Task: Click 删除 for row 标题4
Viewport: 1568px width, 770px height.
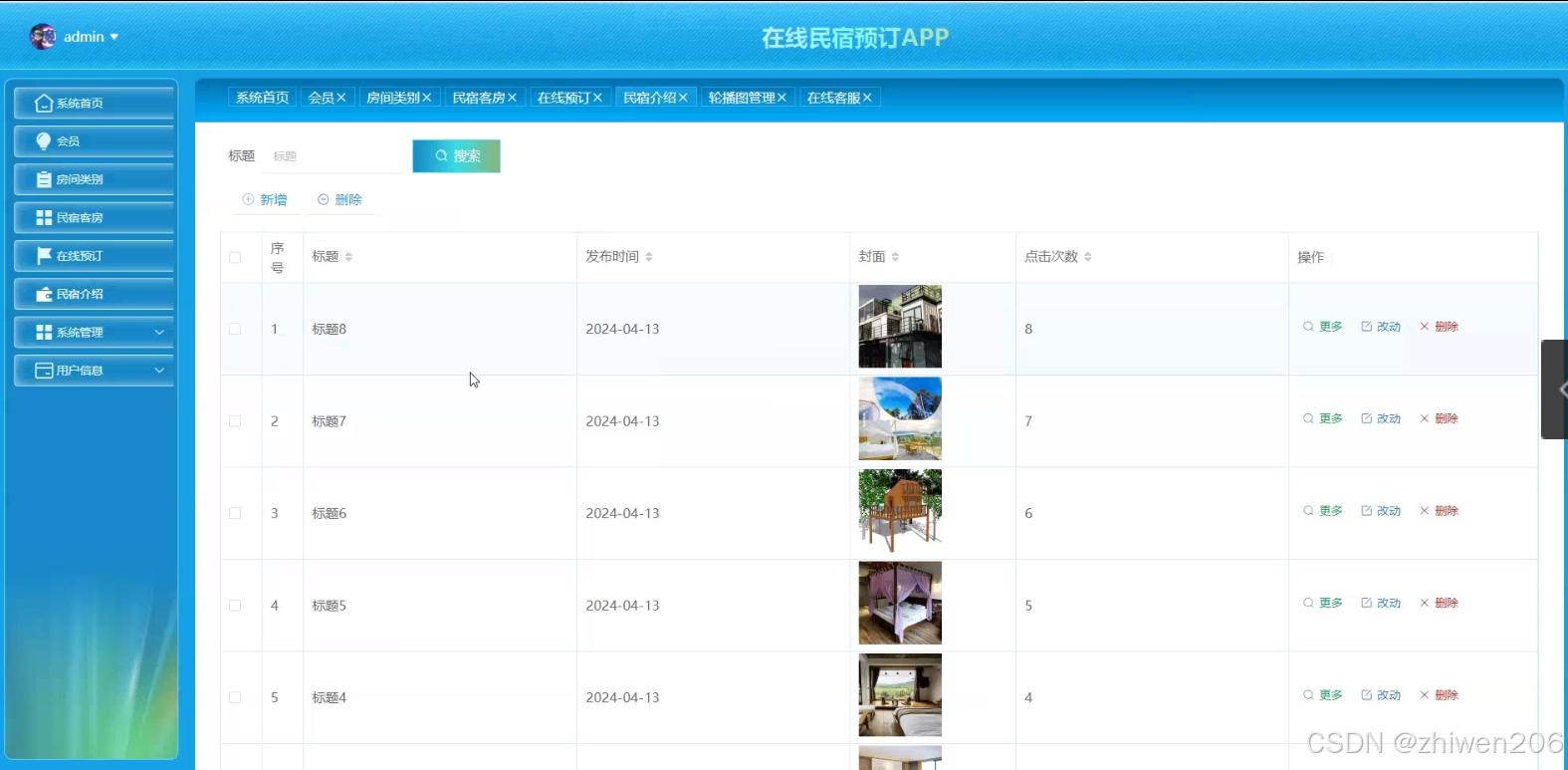Action: (1439, 695)
